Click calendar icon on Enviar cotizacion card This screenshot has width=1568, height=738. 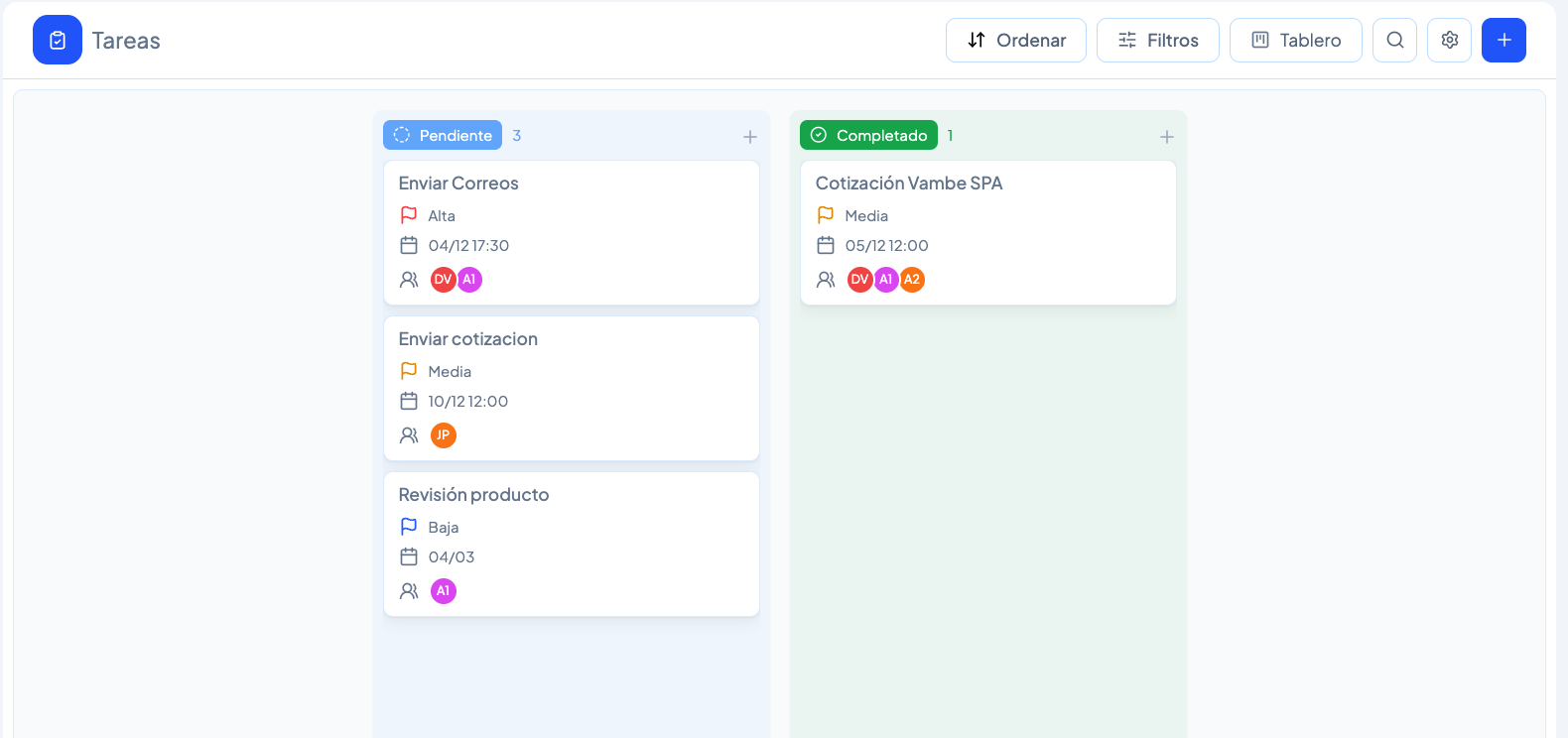click(x=409, y=401)
